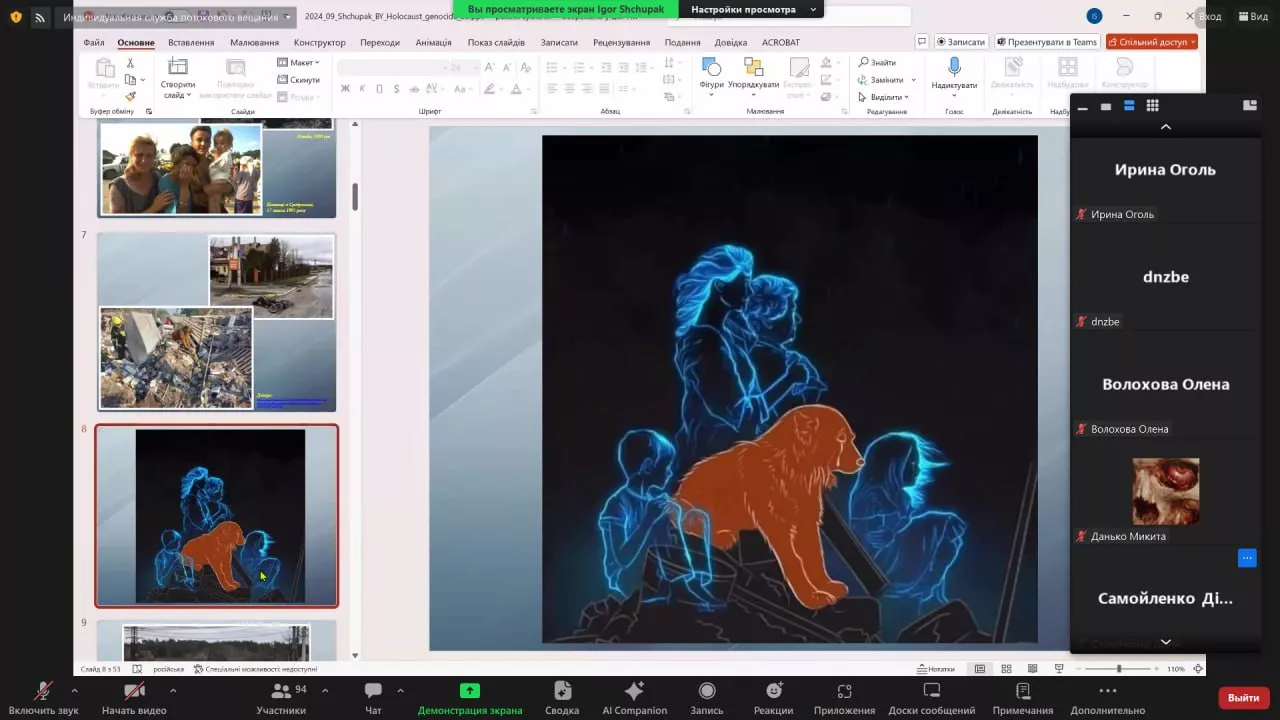
Task: Switch to Slide Sorter view
Action: [1006, 669]
